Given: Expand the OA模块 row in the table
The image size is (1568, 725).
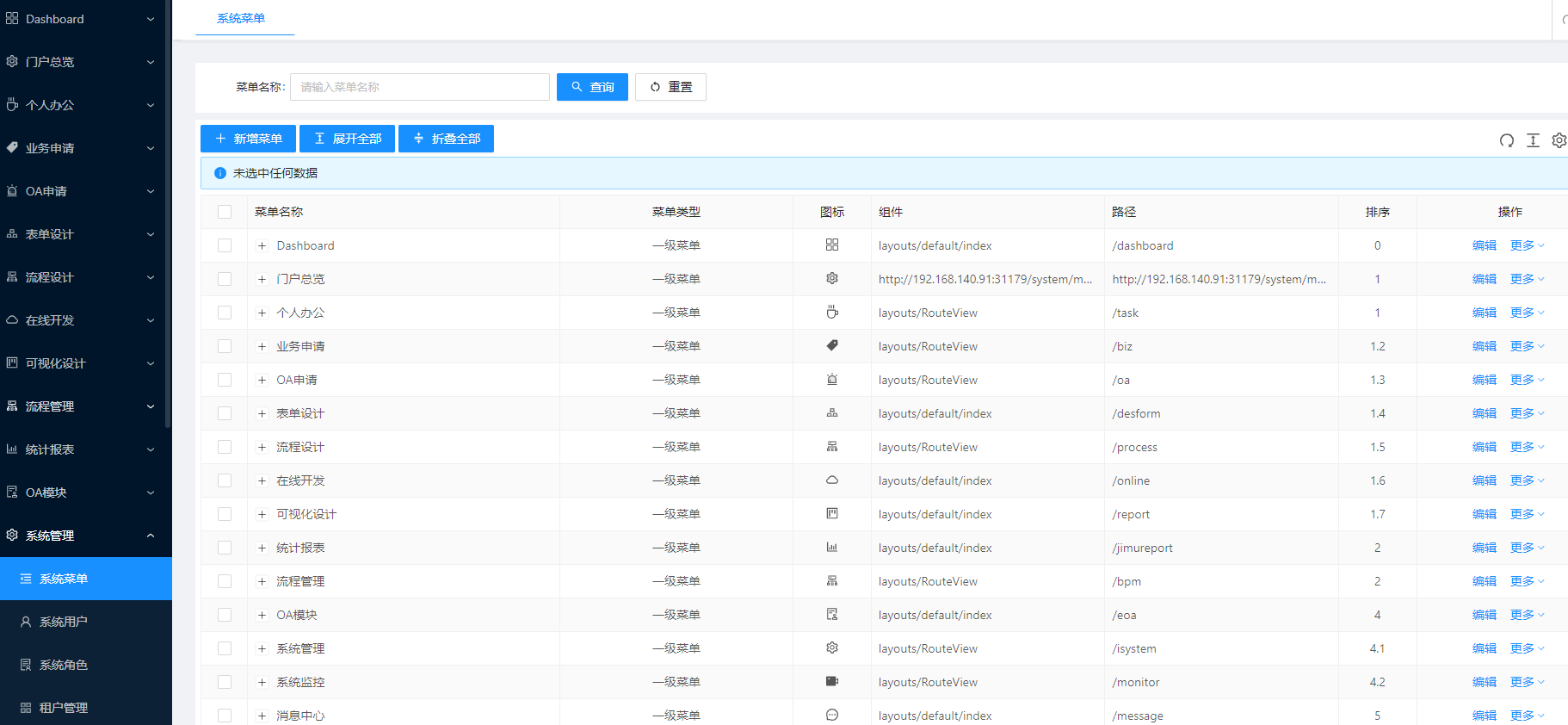Looking at the screenshot, I should click(262, 615).
